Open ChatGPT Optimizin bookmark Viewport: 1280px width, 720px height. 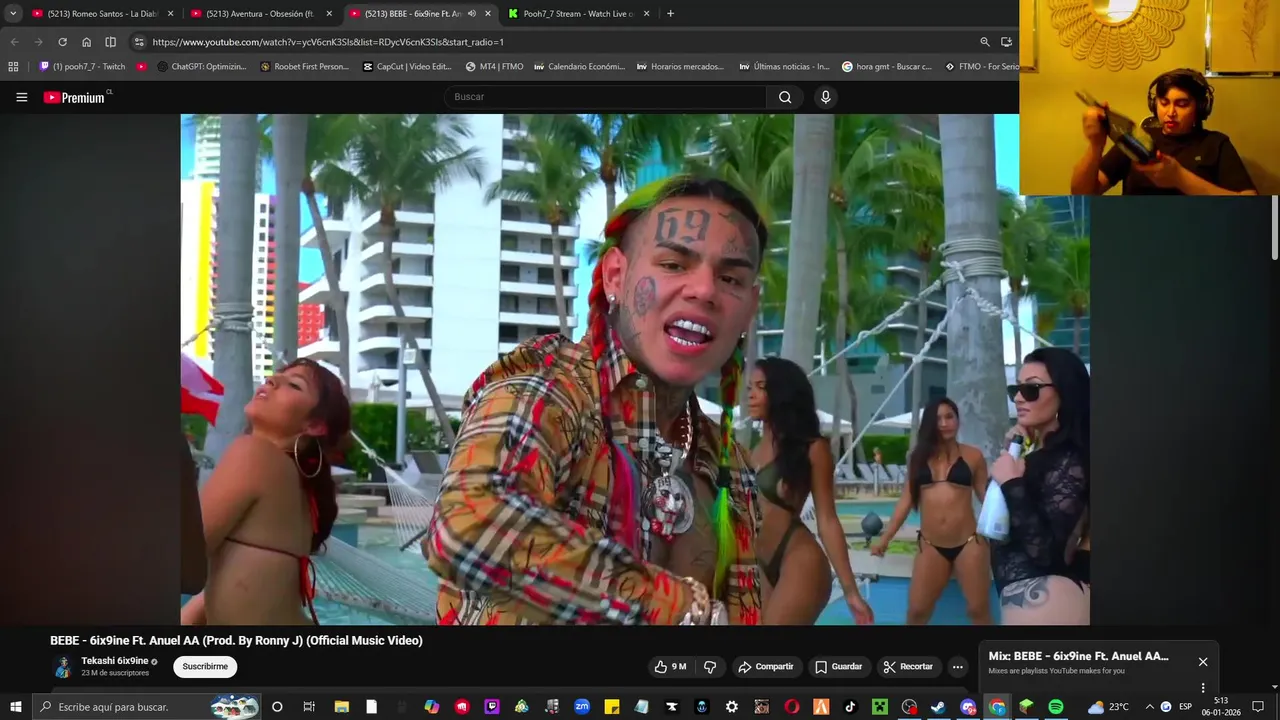click(x=201, y=67)
